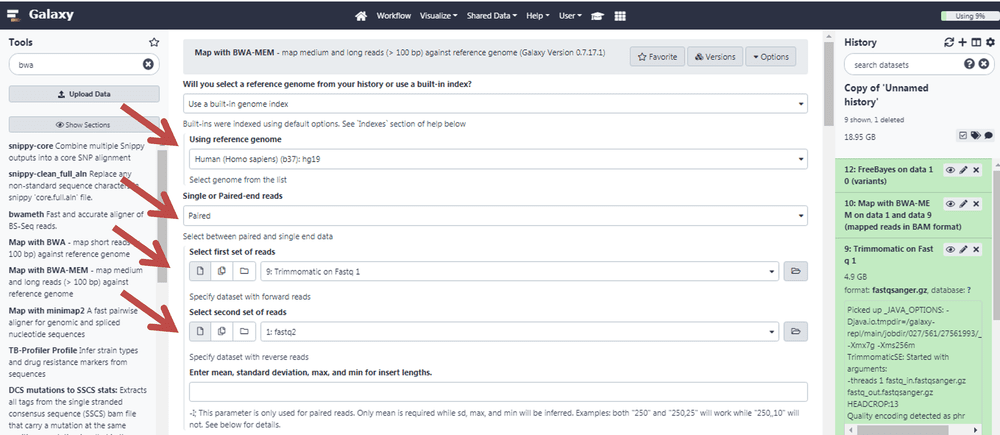This screenshot has height=435, width=1000.
Task: Add tool to Favorites
Action: coord(658,57)
